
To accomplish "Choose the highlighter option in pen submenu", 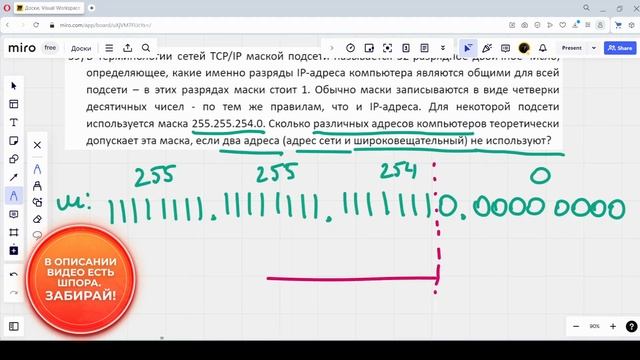I will click(37, 186).
